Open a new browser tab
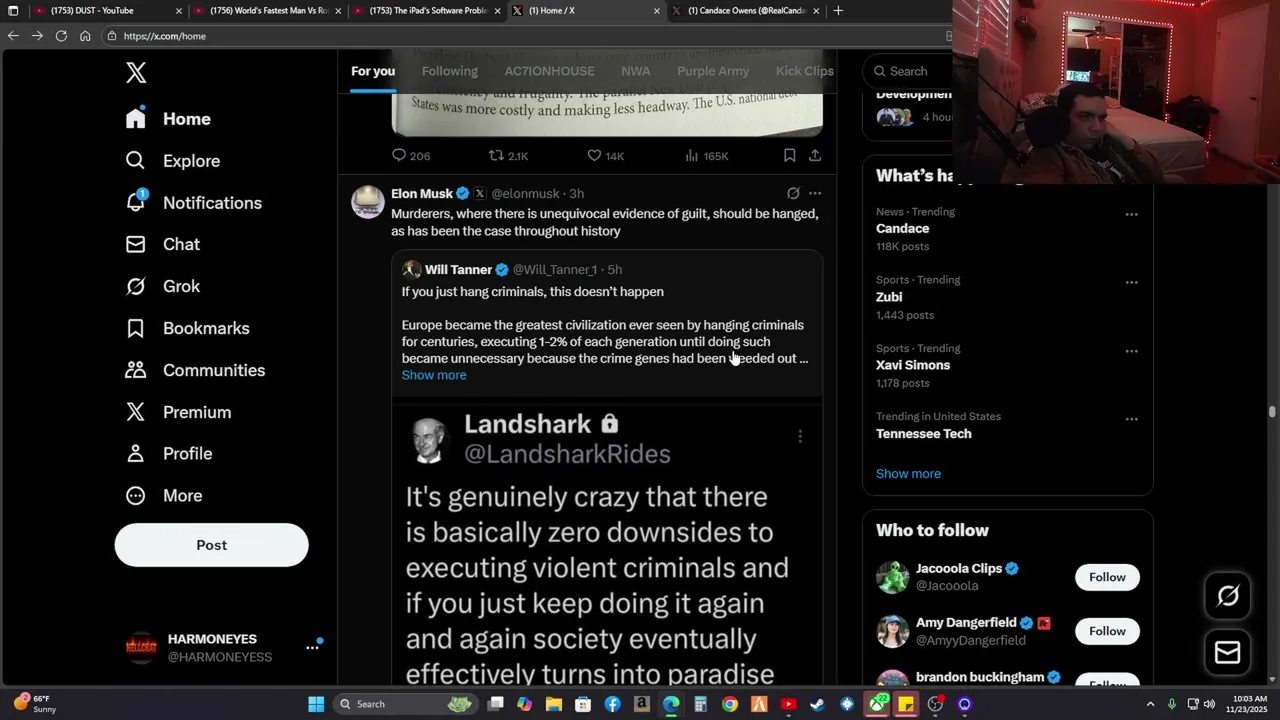This screenshot has width=1280, height=720. pyautogui.click(x=838, y=10)
